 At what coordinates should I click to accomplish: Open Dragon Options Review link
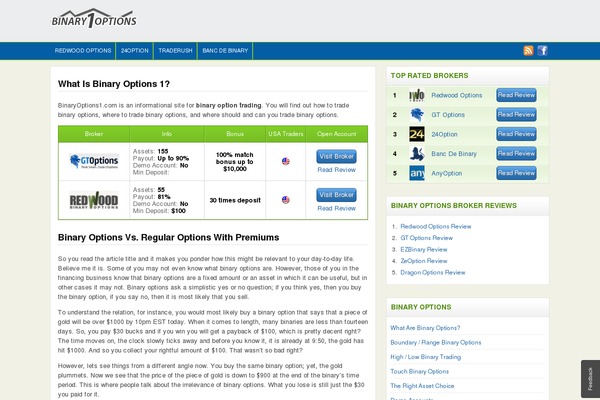coord(433,273)
